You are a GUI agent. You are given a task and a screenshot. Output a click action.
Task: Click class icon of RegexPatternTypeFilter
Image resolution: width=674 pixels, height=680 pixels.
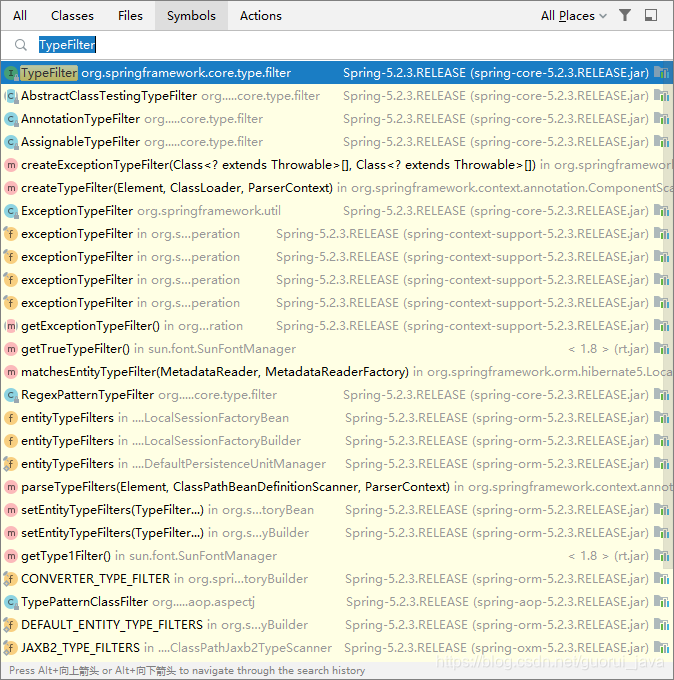(x=11, y=395)
